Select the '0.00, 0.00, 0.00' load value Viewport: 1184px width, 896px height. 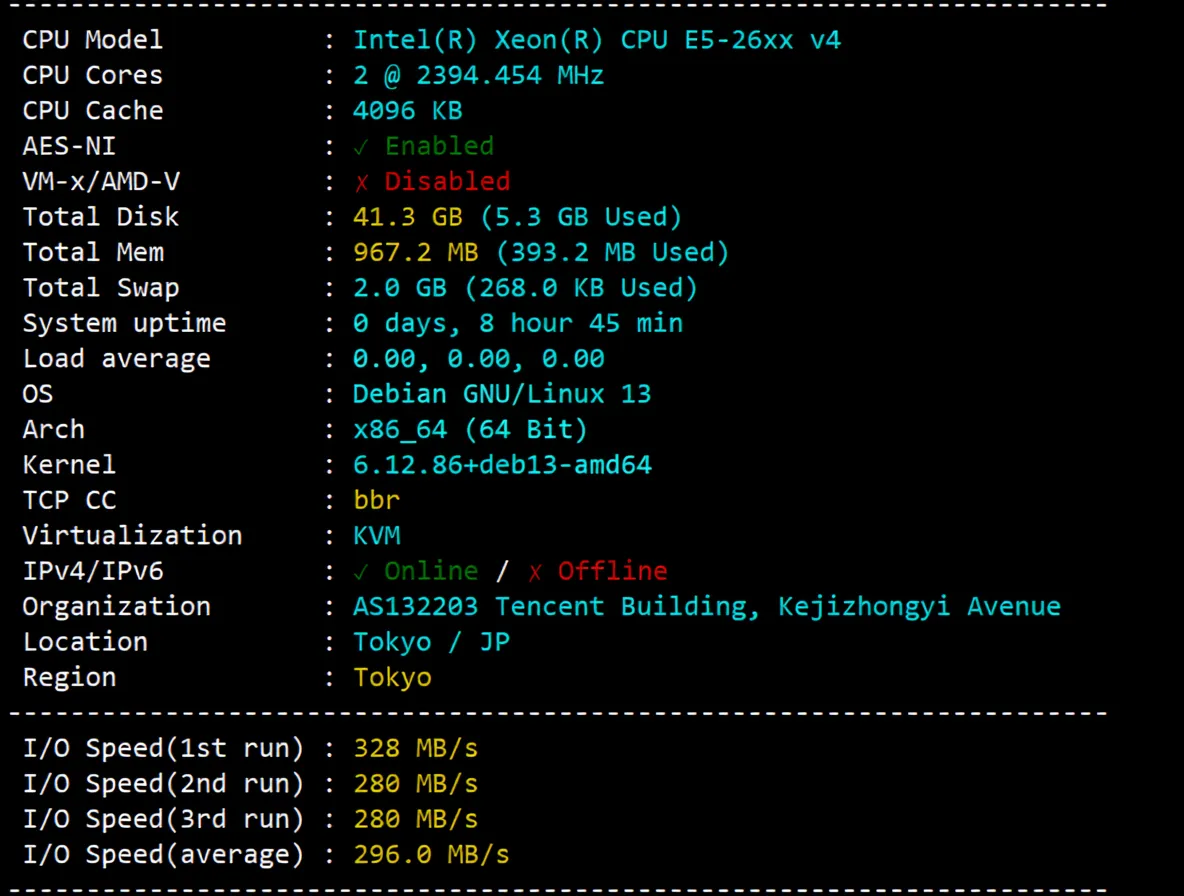pyautogui.click(x=479, y=359)
